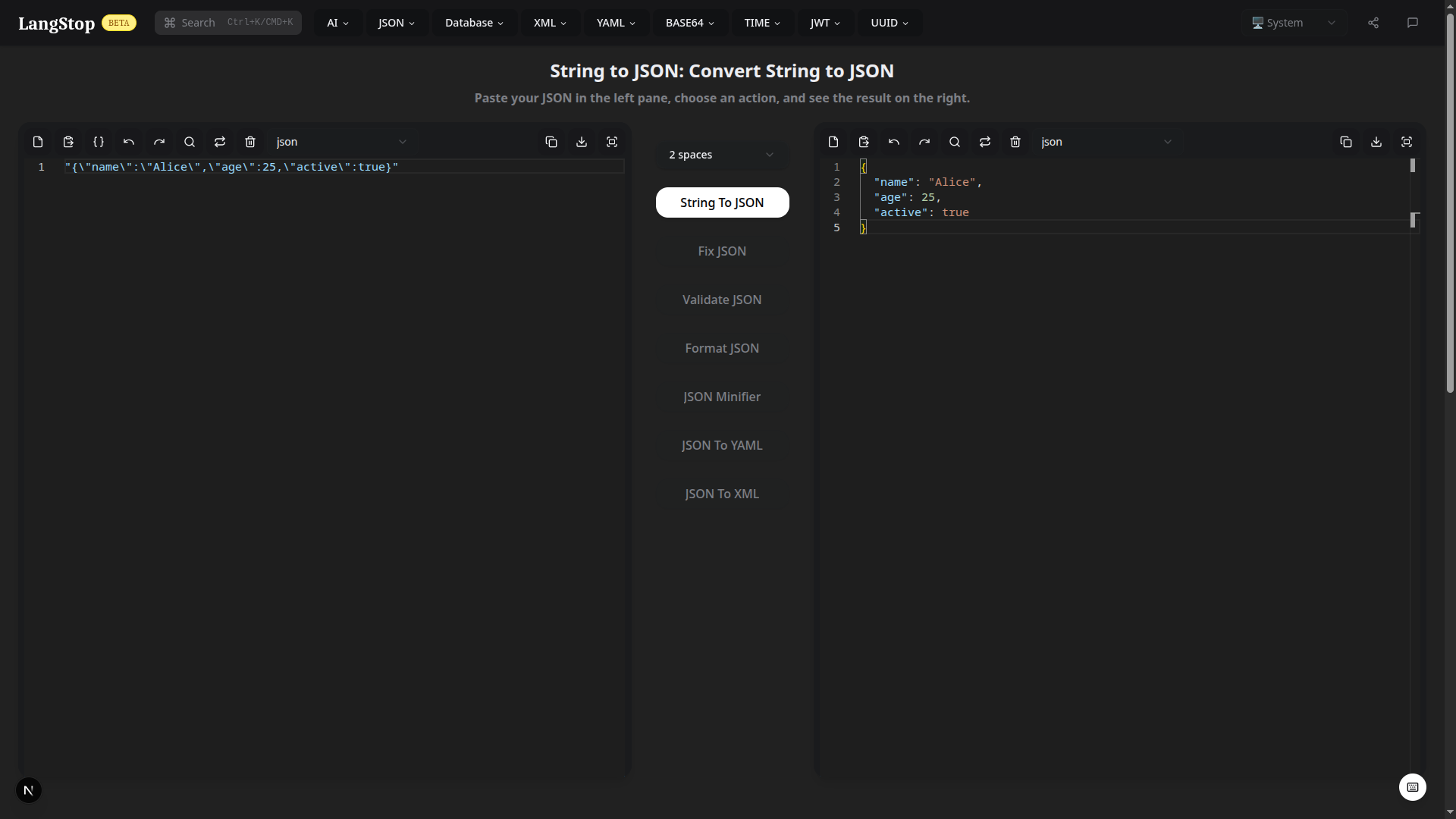Click the trash icon in left editor toolbar
The width and height of the screenshot is (1456, 819).
coord(250,142)
